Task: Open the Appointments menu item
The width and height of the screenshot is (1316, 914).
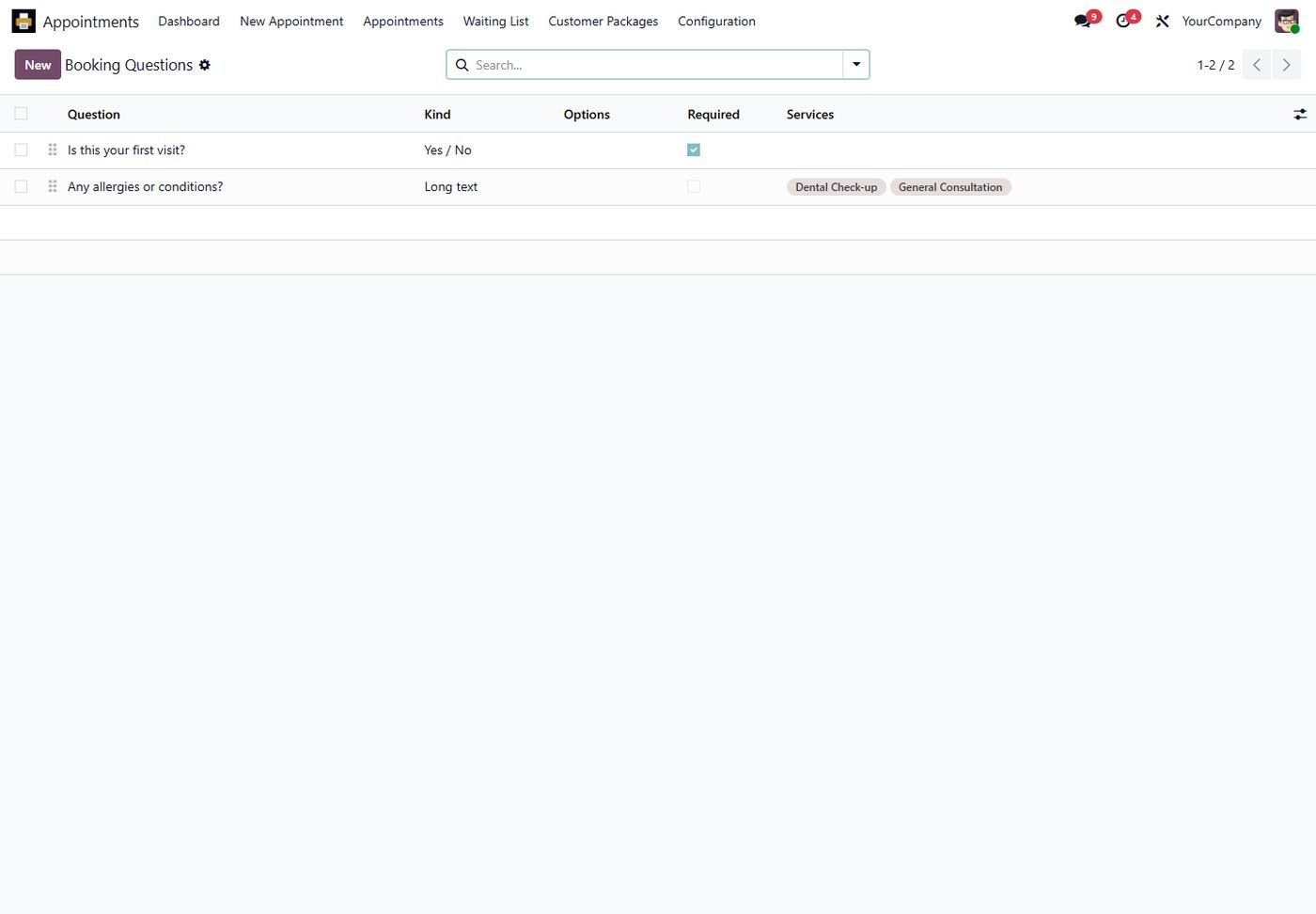Action: tap(403, 21)
